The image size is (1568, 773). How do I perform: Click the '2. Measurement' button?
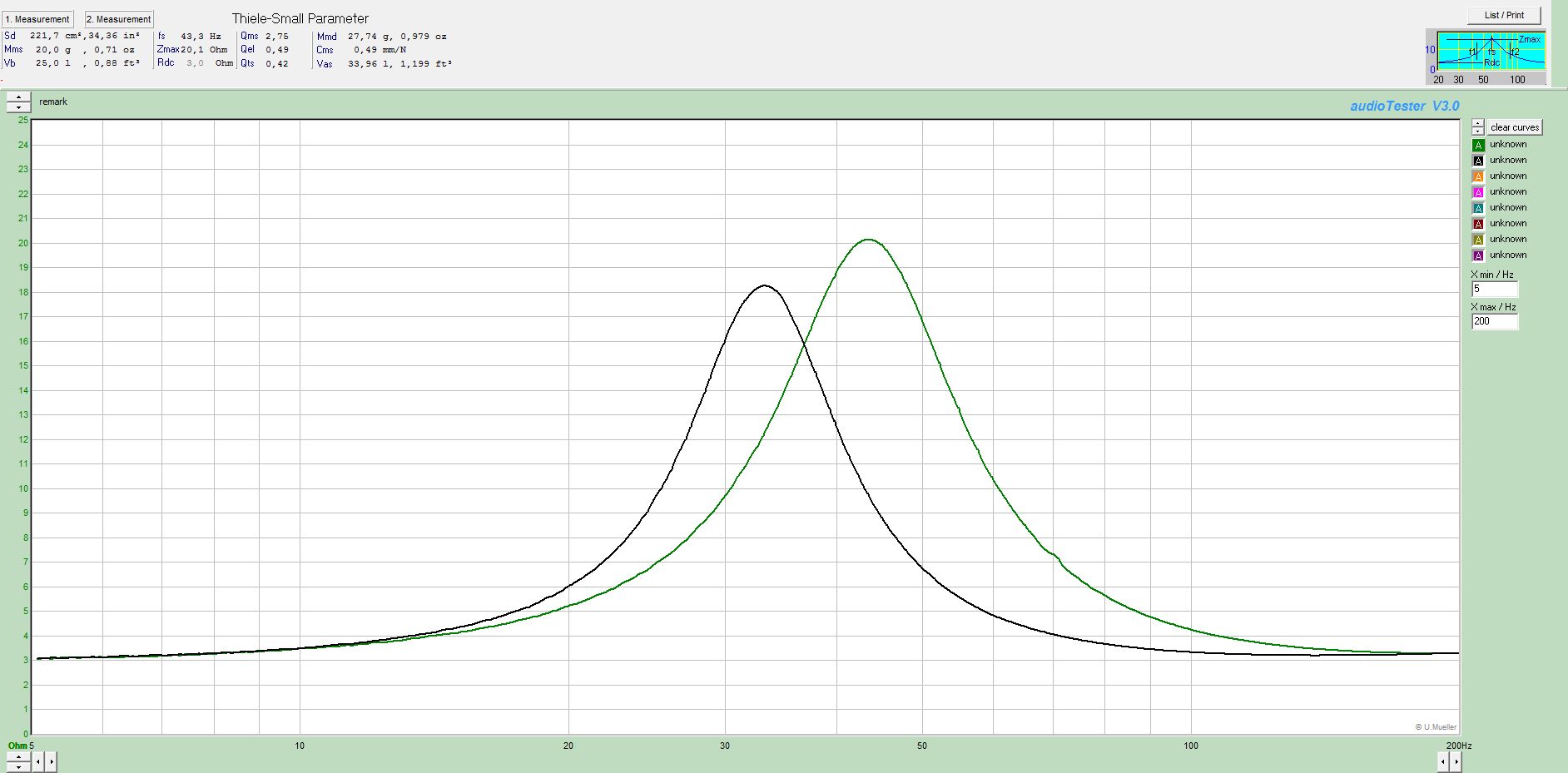click(119, 19)
